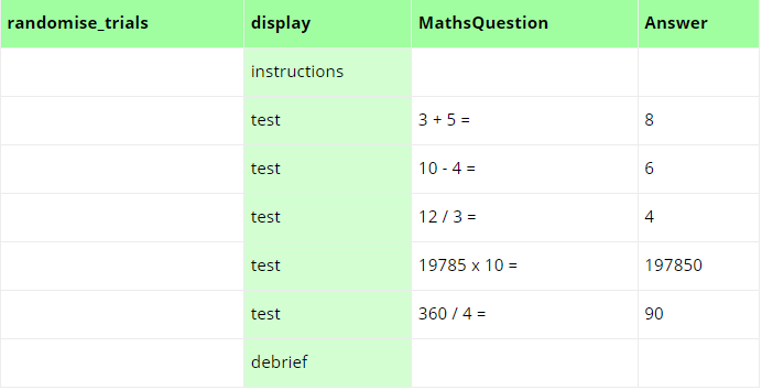Click the answer cell containing 90
This screenshot has height=390, width=762.
click(x=699, y=315)
